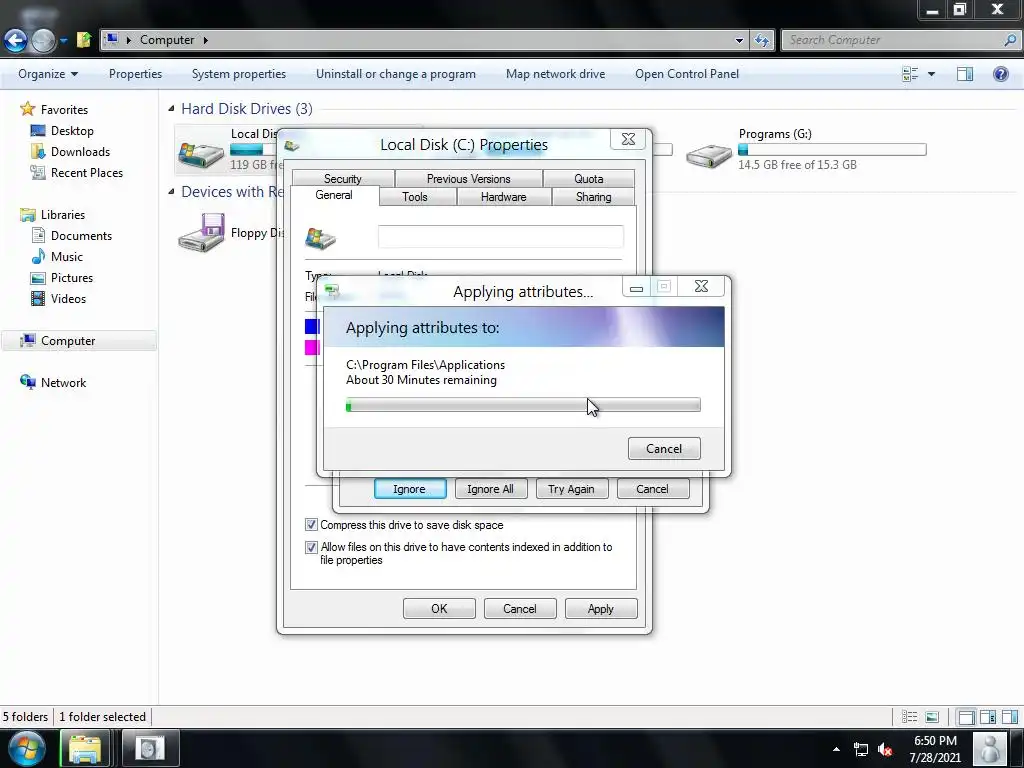
Task: Select the Programs (G:) drive icon
Action: pos(709,155)
